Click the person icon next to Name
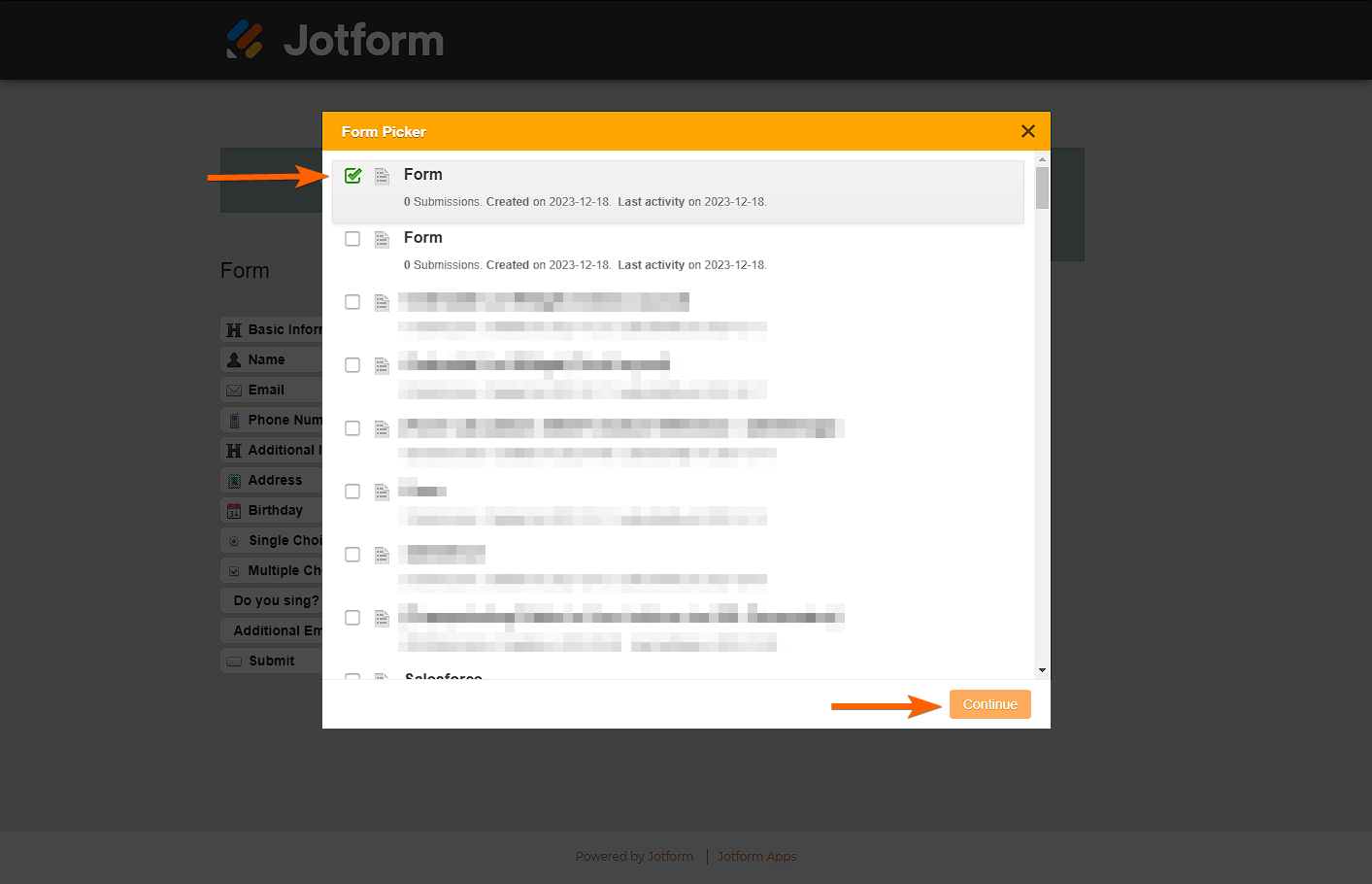Image resolution: width=1372 pixels, height=884 pixels. pos(234,360)
